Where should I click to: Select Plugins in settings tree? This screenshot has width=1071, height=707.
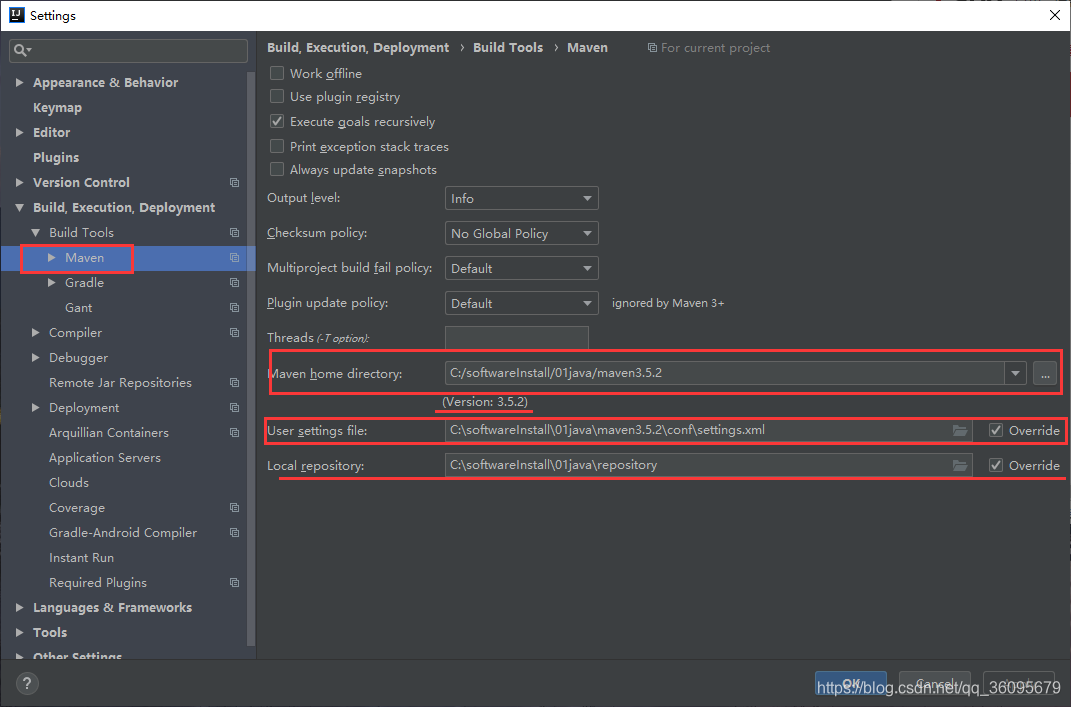point(56,157)
